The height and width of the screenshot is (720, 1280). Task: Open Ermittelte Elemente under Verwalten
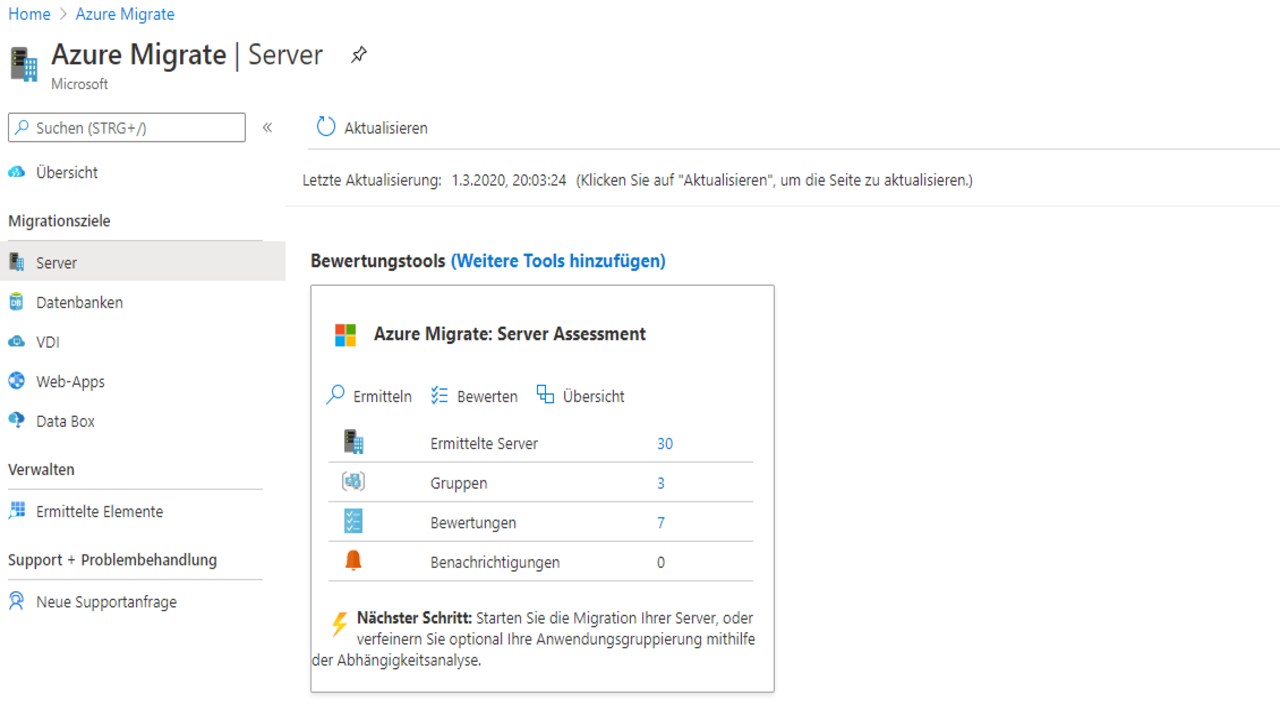(99, 511)
